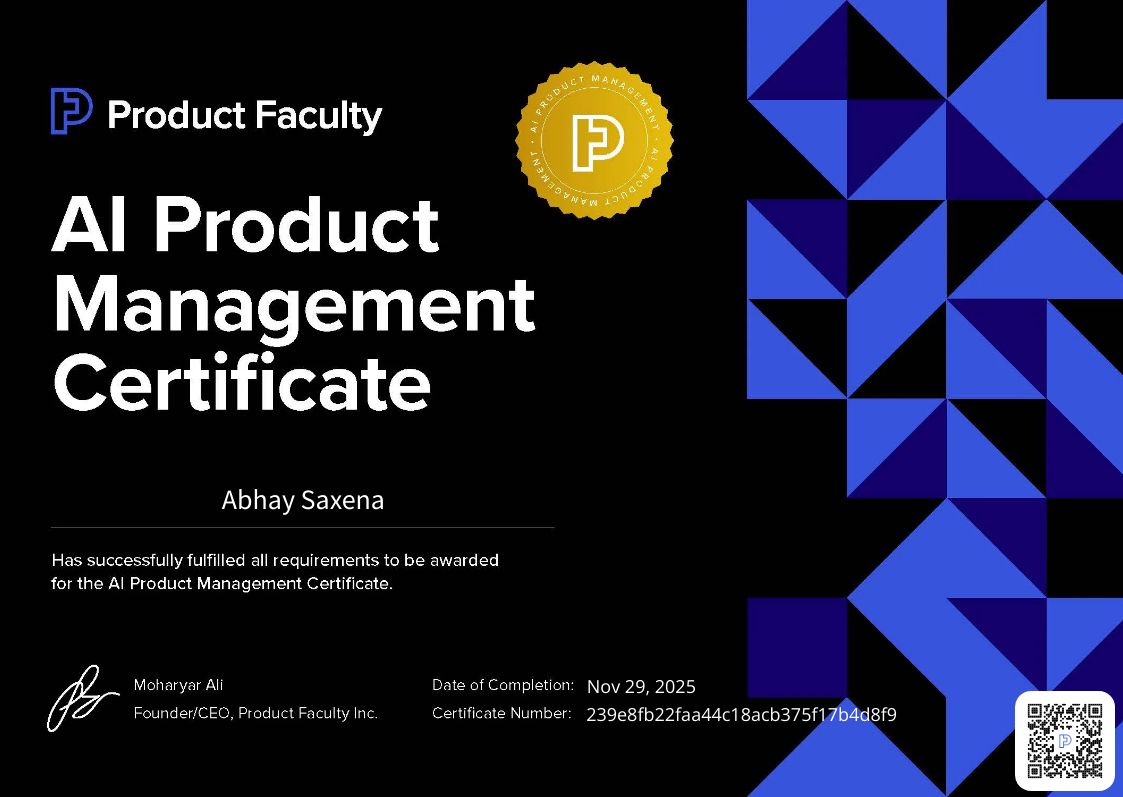The image size is (1123, 797).
Task: Click the date Nov 29, 2025
Action: 641,687
